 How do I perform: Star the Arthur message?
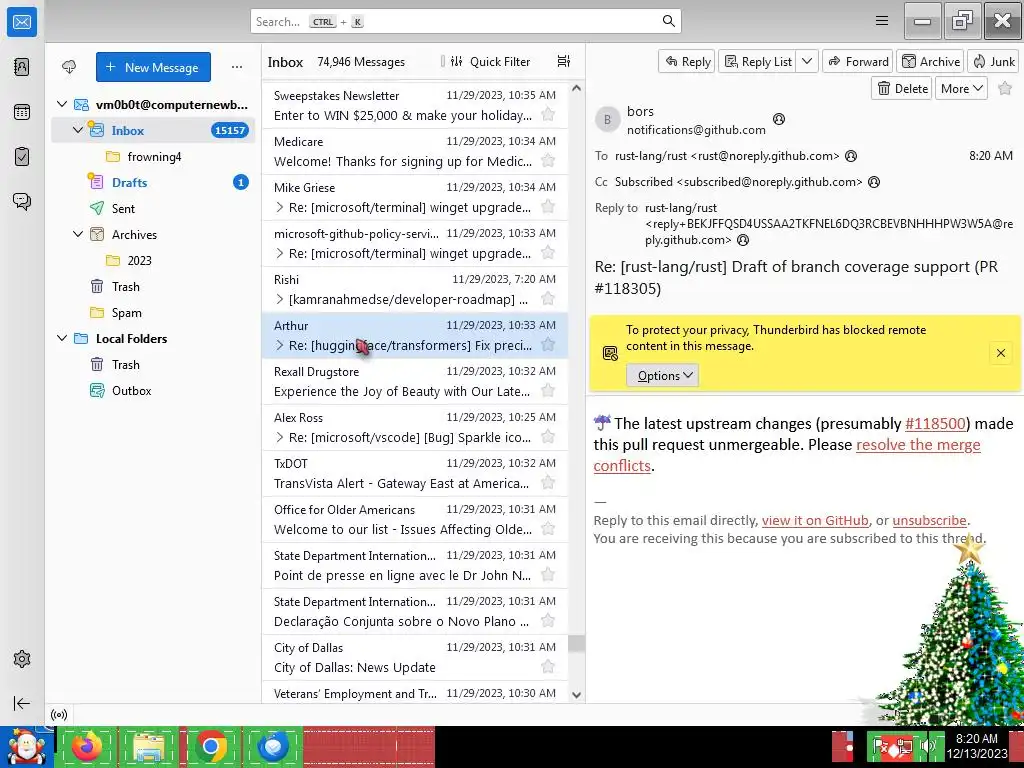[x=548, y=345]
